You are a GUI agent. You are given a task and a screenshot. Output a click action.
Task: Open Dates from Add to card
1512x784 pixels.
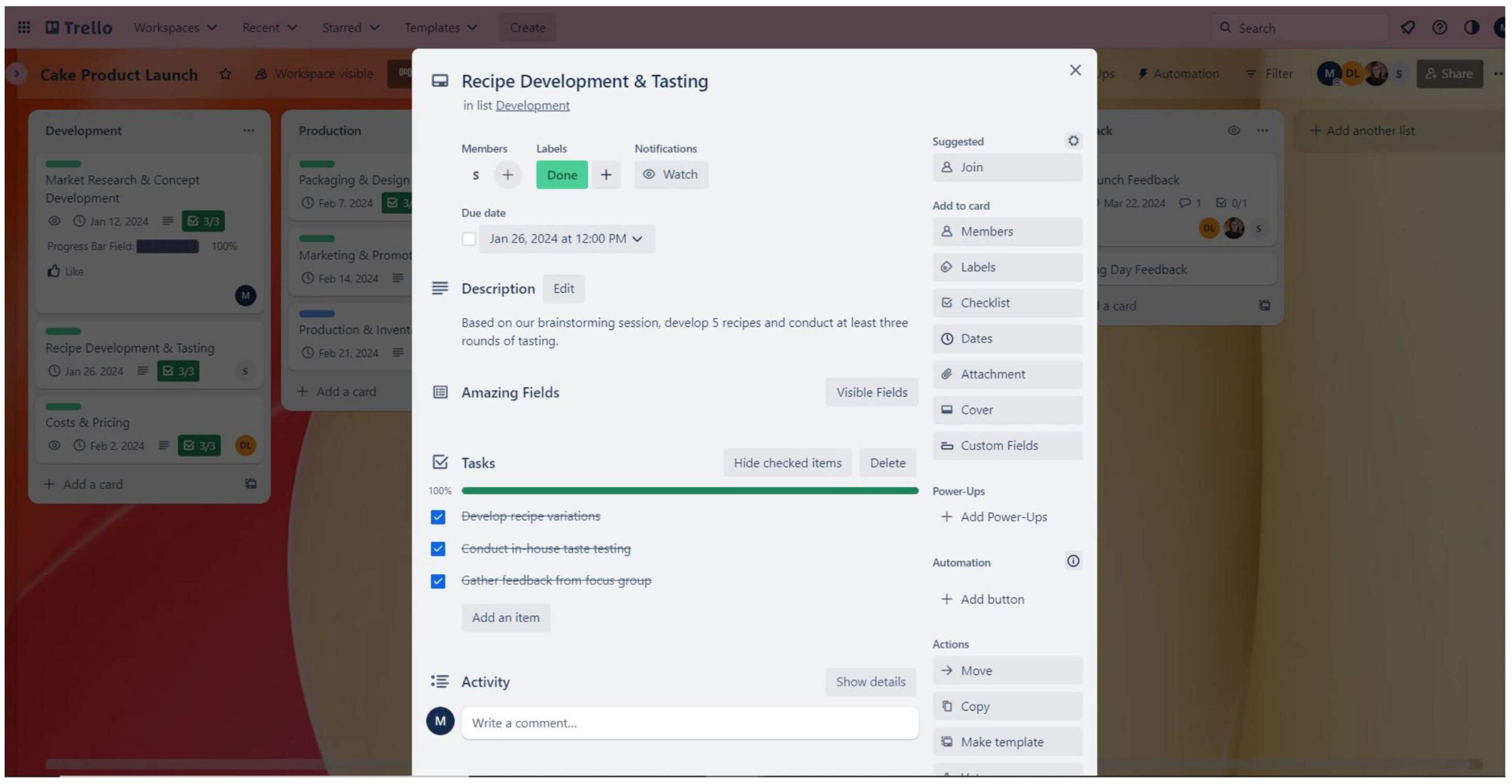(x=1007, y=338)
